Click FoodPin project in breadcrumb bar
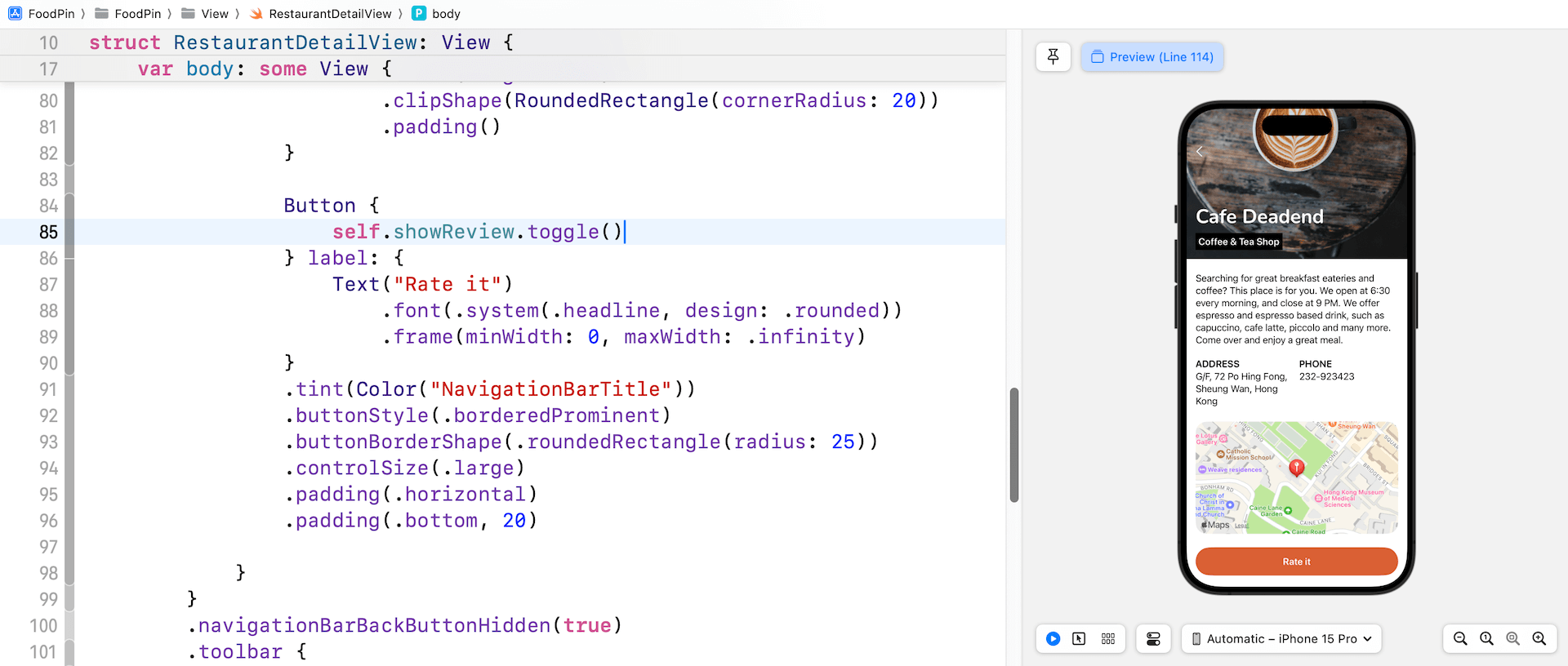 (x=42, y=14)
